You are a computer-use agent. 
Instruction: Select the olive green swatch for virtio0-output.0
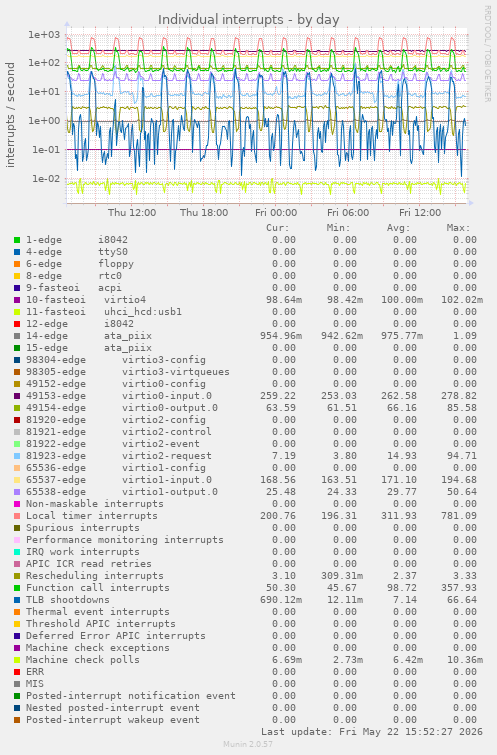[x=17, y=408]
